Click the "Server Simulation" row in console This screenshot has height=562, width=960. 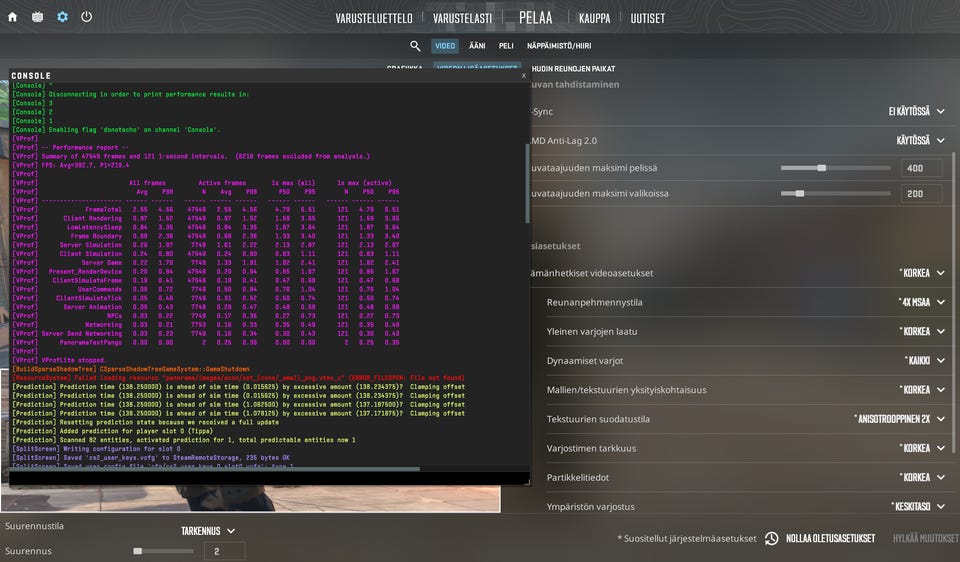click(x=206, y=245)
